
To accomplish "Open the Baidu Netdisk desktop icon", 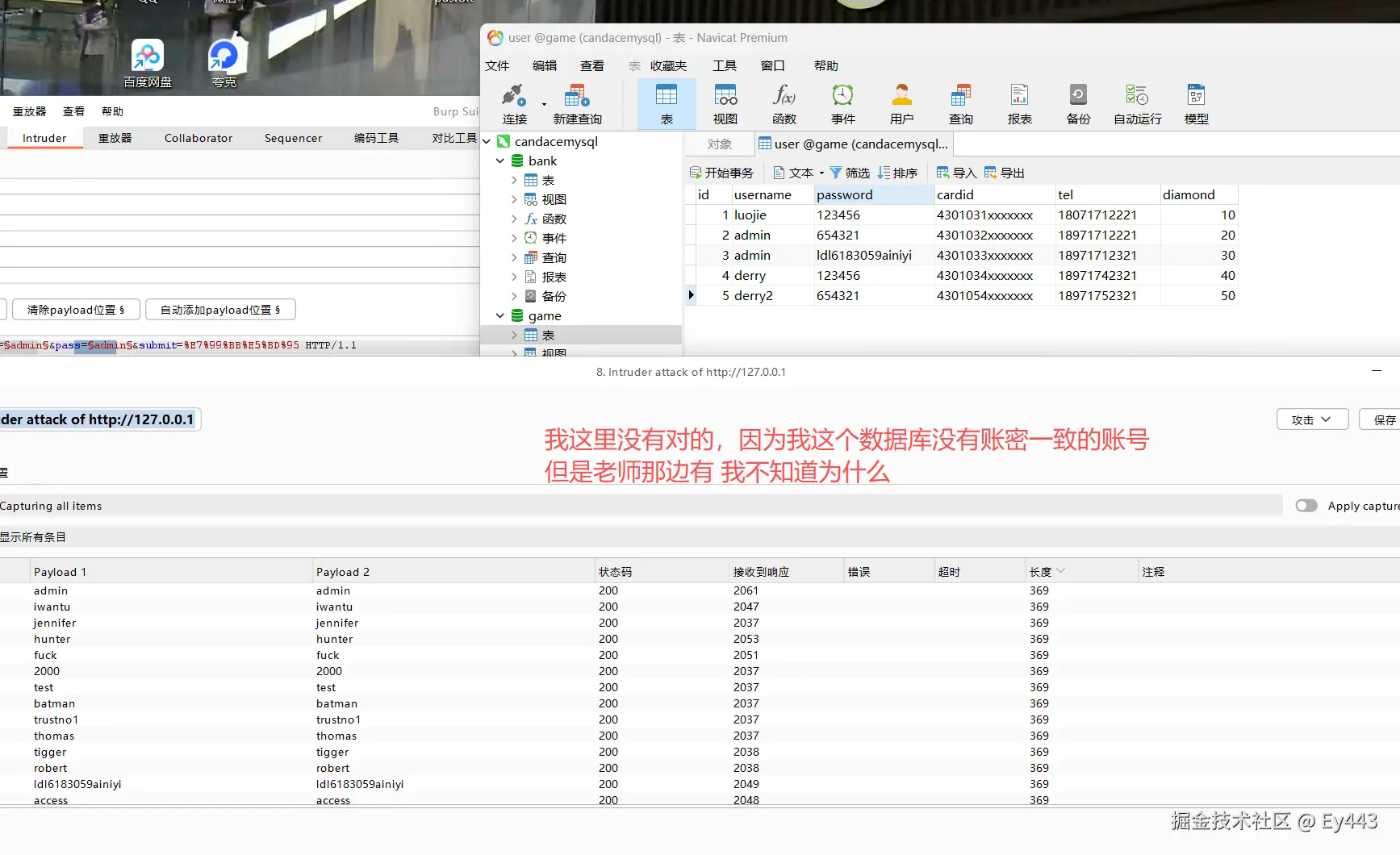I will pos(148,63).
